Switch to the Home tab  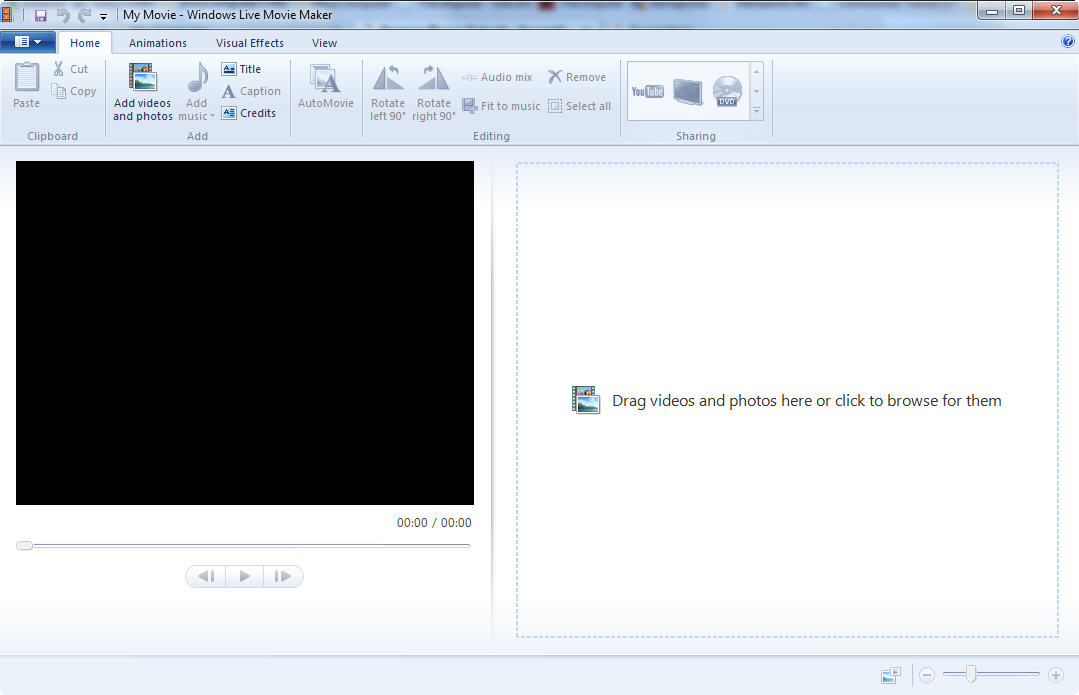coord(85,43)
